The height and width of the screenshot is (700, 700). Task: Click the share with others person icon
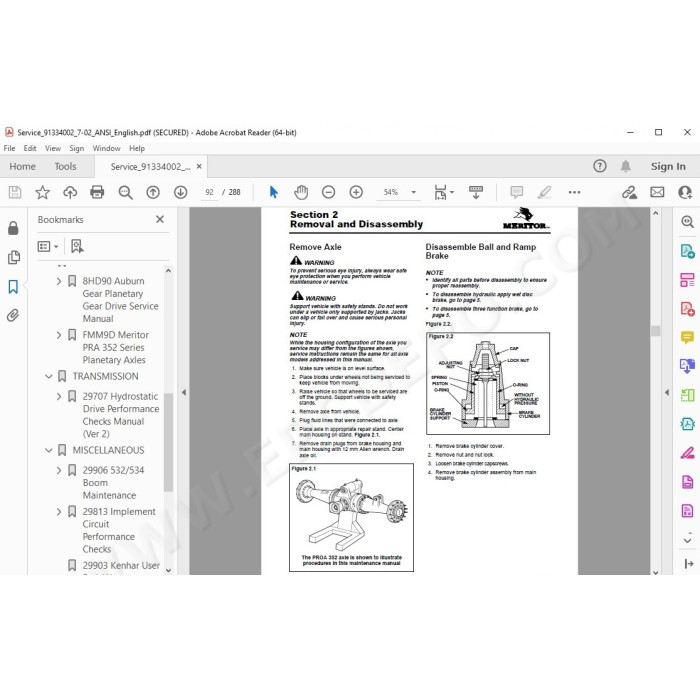coord(685,192)
